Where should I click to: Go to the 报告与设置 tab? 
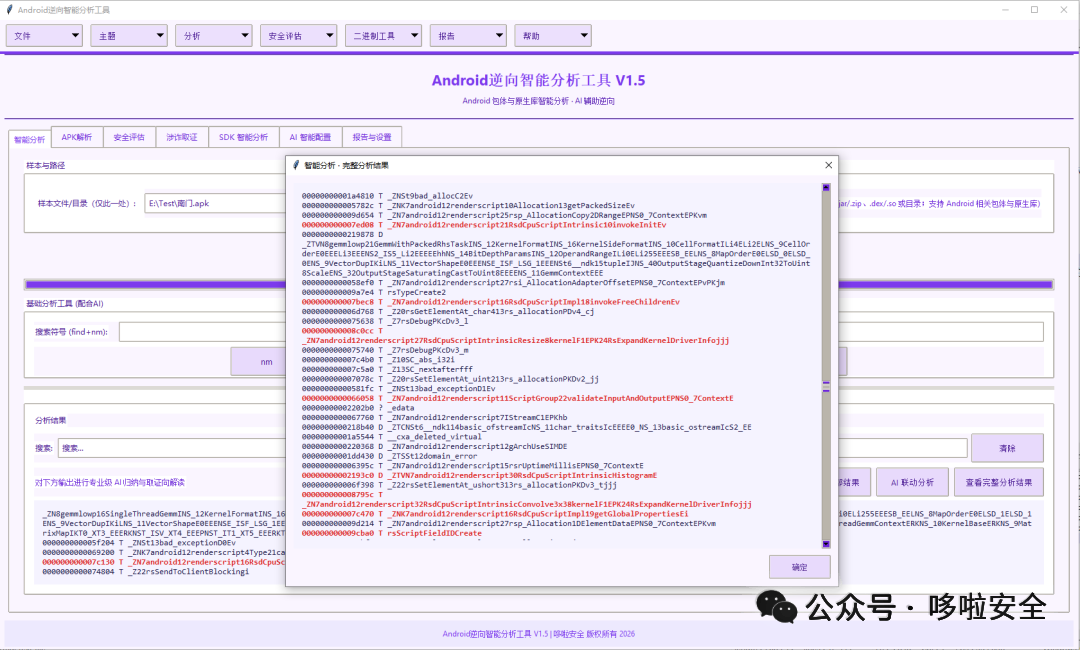(x=372, y=137)
